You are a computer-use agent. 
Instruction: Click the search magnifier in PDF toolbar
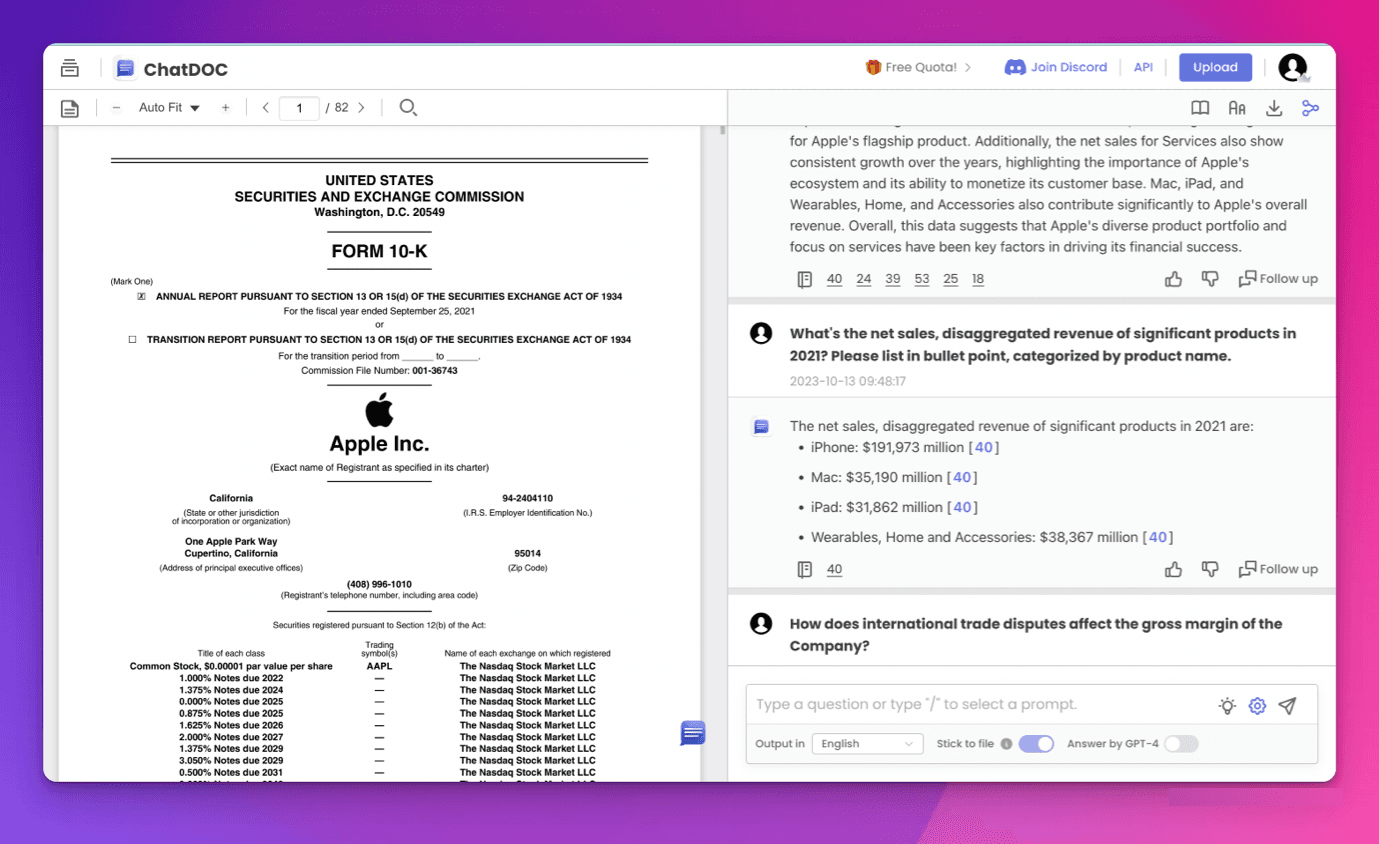(x=407, y=107)
